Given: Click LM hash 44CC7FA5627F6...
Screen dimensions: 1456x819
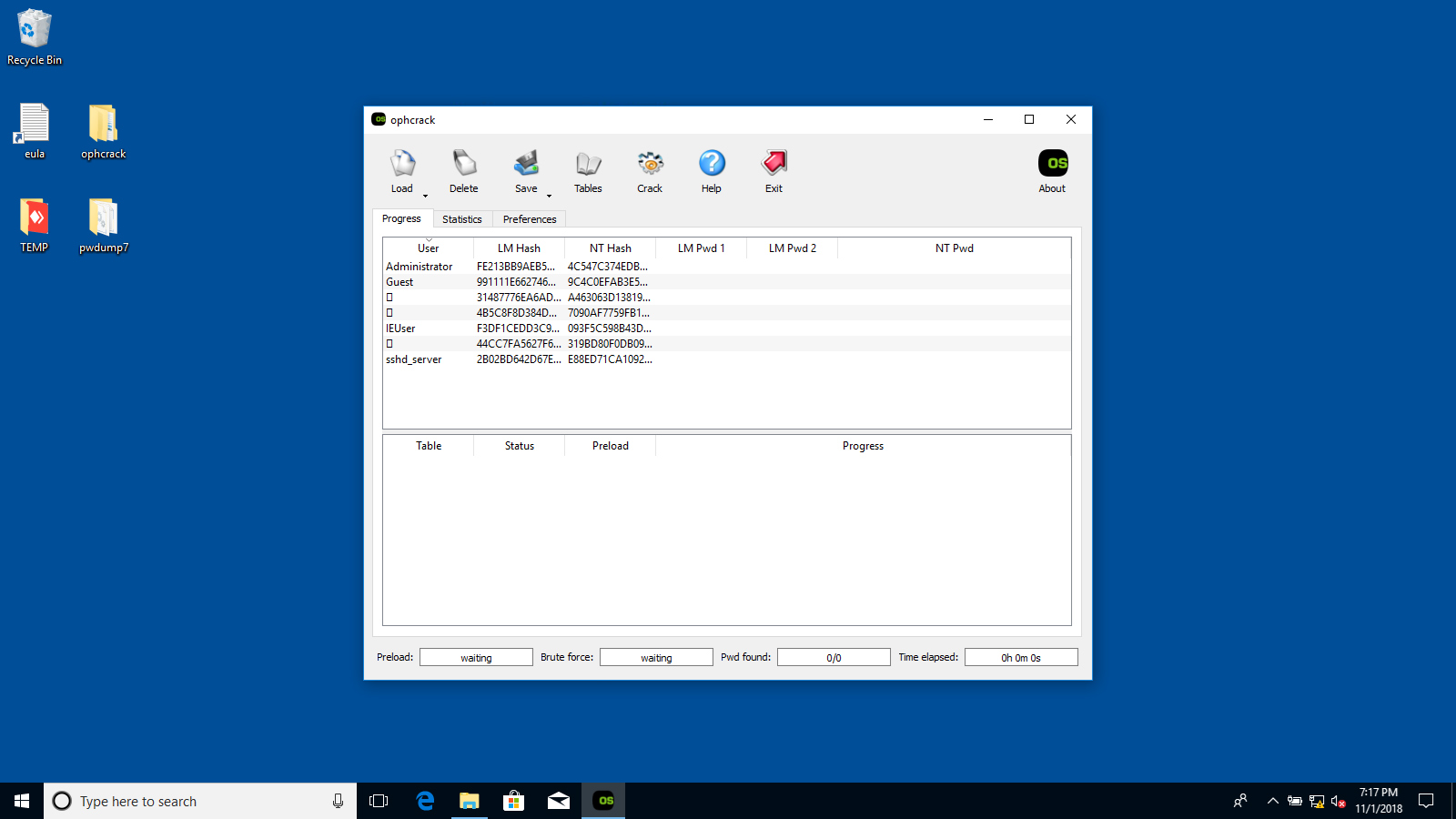Looking at the screenshot, I should click(519, 344).
